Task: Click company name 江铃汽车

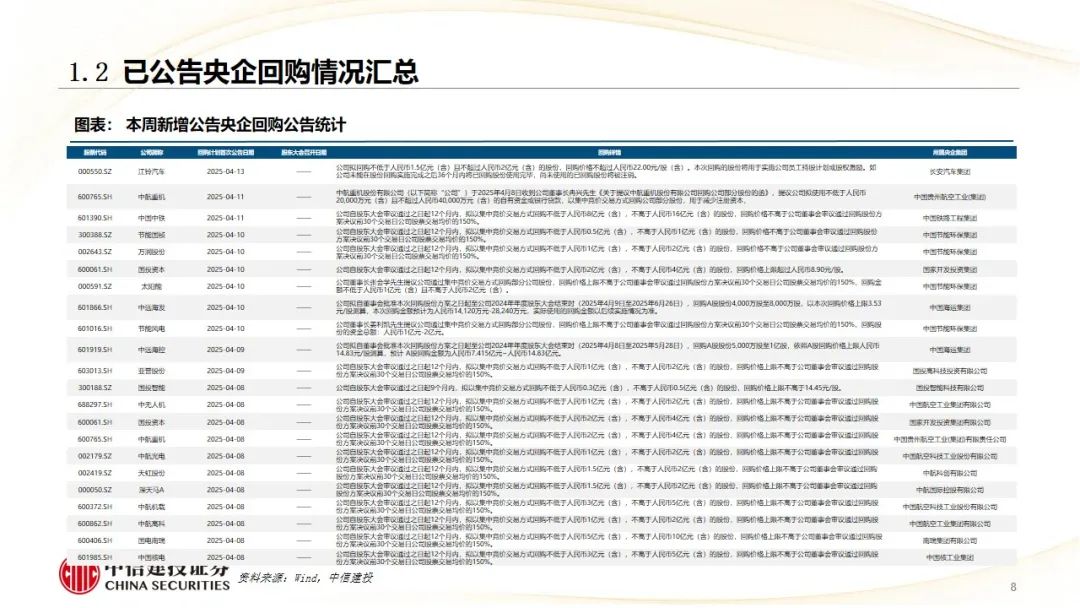Action: (152, 171)
